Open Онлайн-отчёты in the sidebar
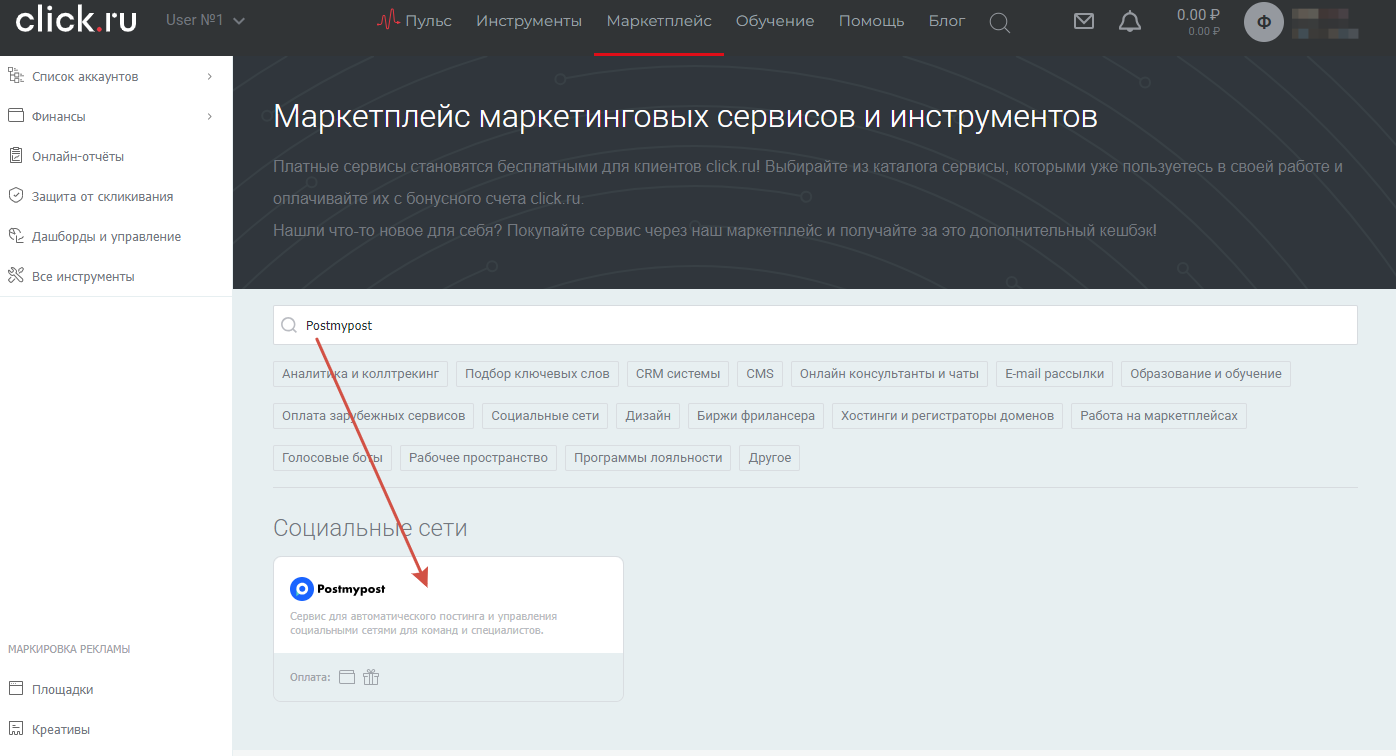The height and width of the screenshot is (756, 1396). point(78,156)
